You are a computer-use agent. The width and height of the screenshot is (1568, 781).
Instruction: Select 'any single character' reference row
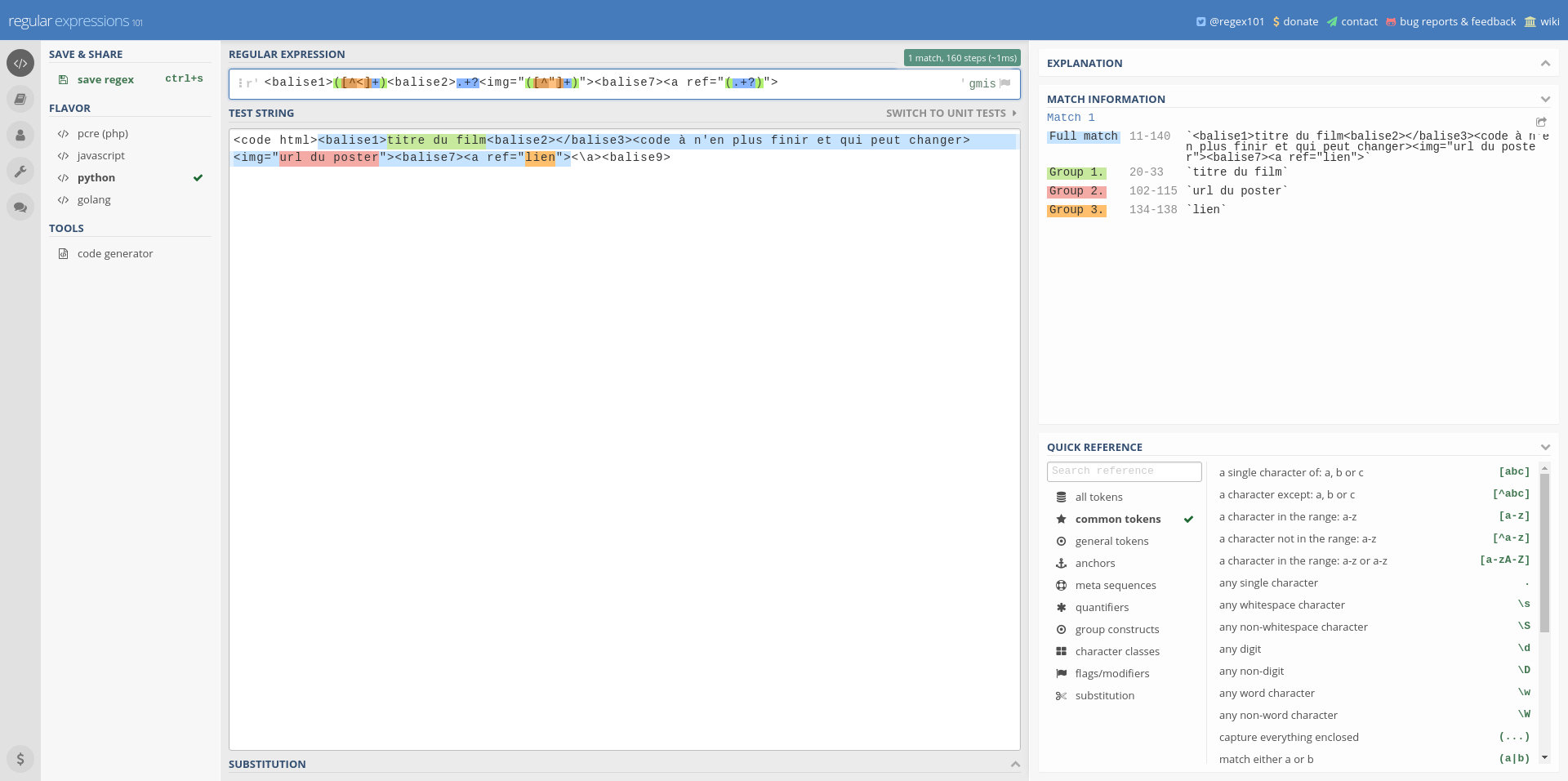coord(1374,582)
